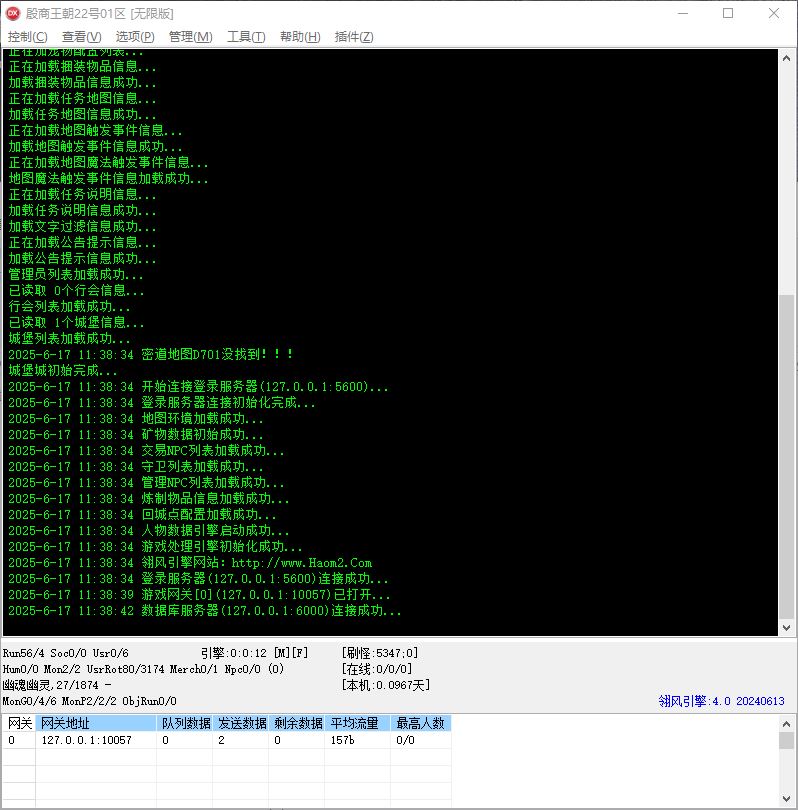Click the Haom2.Com website log line
The height and width of the screenshot is (810, 798).
[190, 563]
